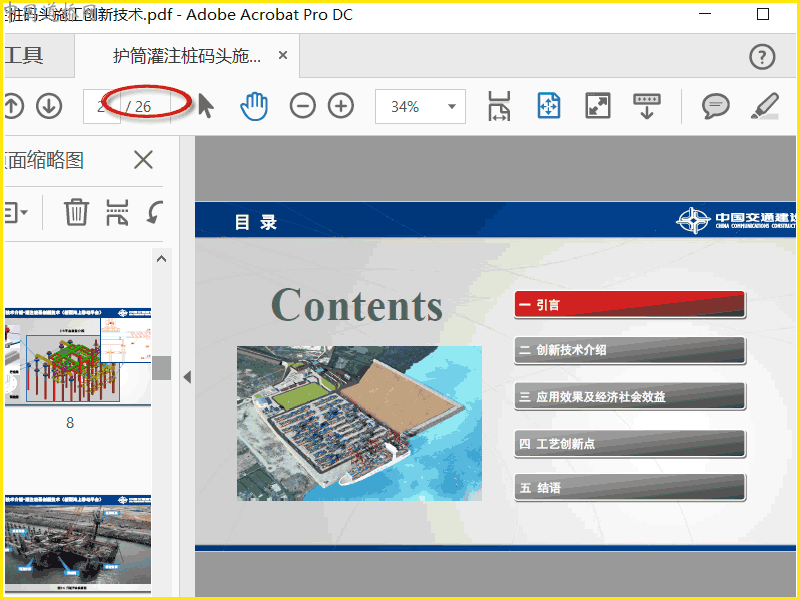
Task: Click the 二 创新技术介绍 contents button
Action: click(x=630, y=351)
